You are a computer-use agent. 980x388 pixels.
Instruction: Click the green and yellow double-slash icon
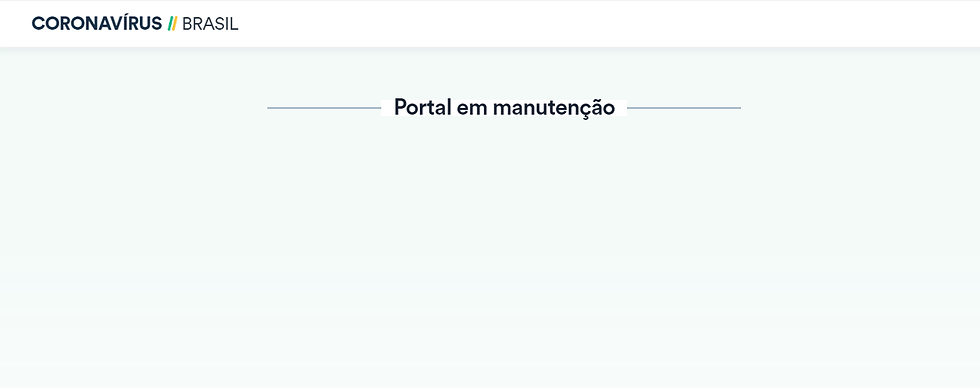[172, 24]
